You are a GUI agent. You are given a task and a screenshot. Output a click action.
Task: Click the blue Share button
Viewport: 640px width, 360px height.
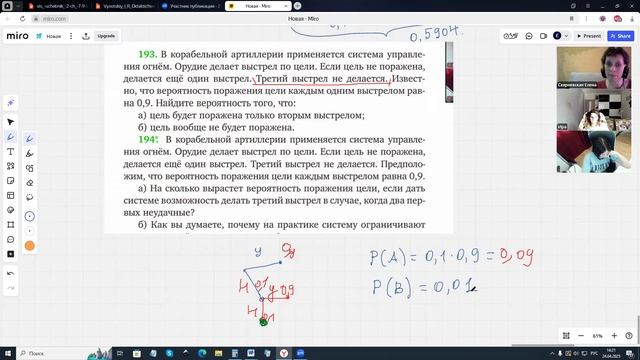[x=621, y=36]
